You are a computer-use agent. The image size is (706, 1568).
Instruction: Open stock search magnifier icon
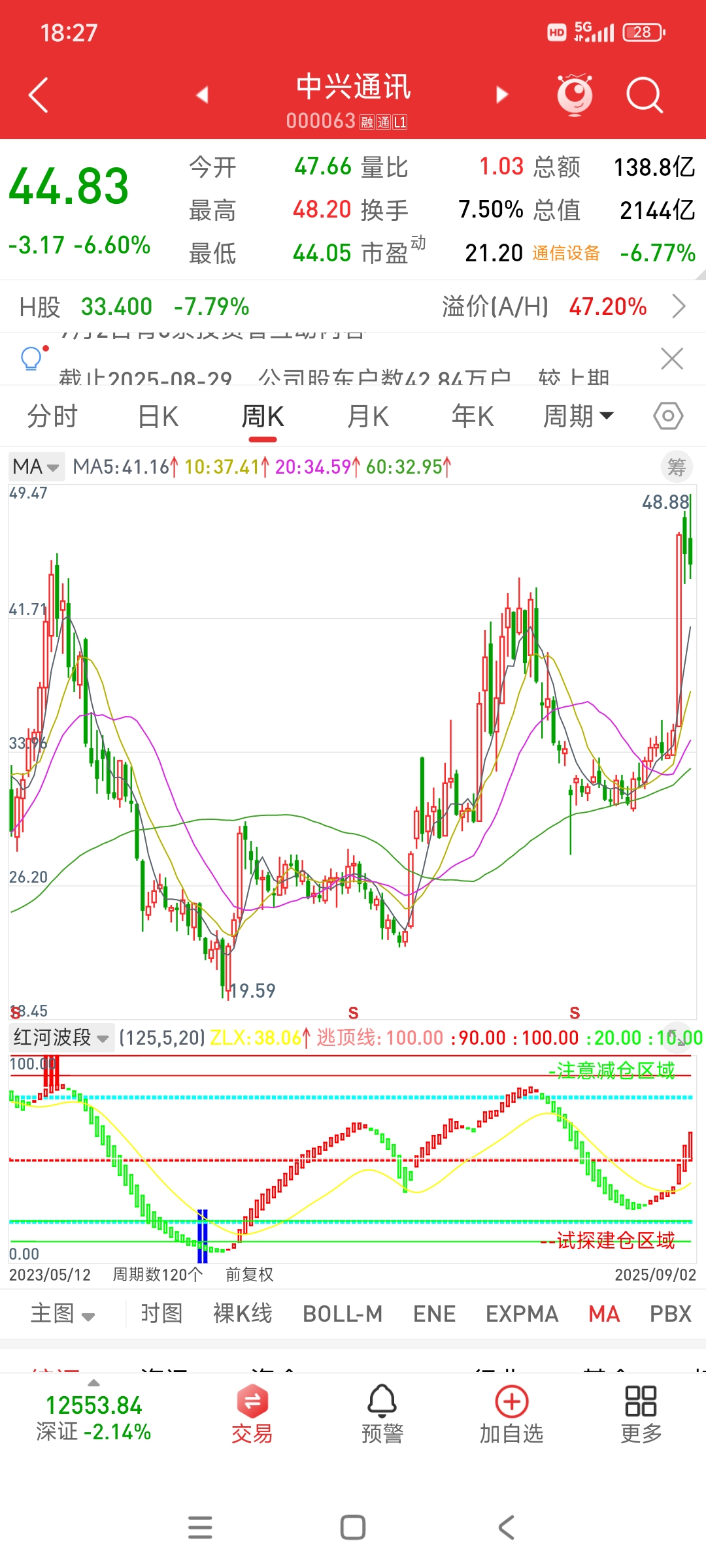645,95
